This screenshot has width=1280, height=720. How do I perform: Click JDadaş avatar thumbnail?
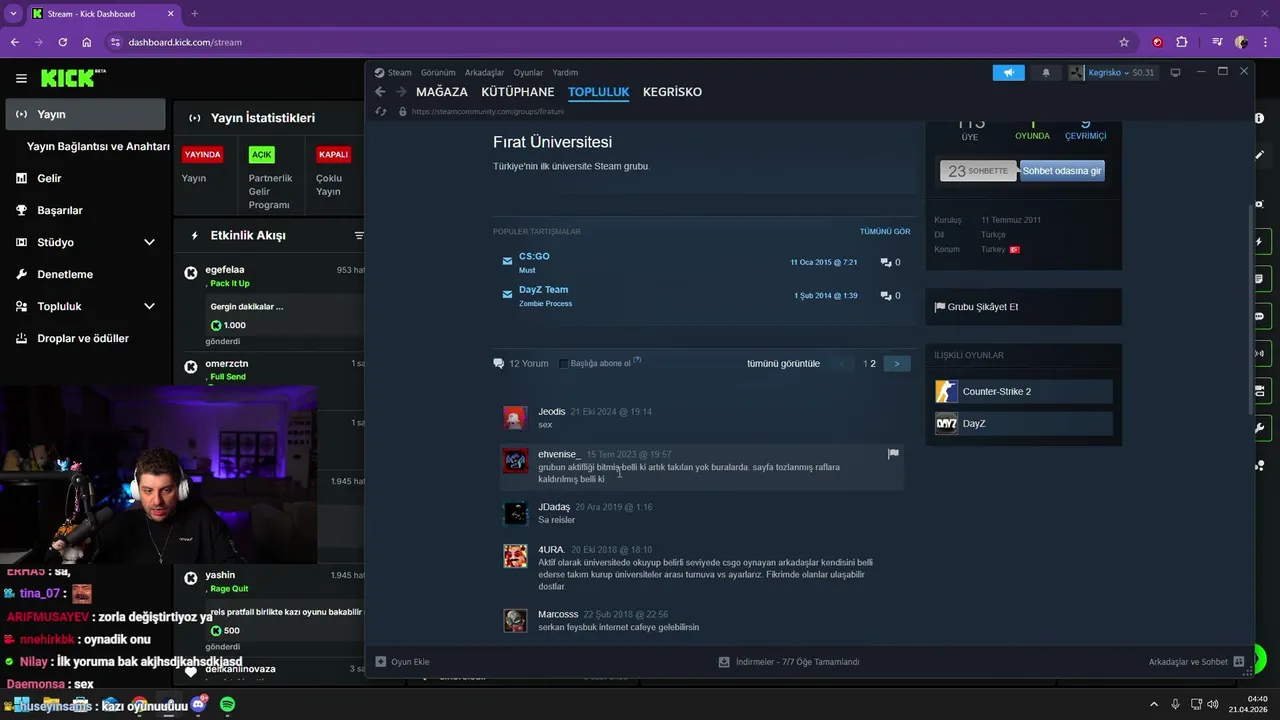coord(515,514)
